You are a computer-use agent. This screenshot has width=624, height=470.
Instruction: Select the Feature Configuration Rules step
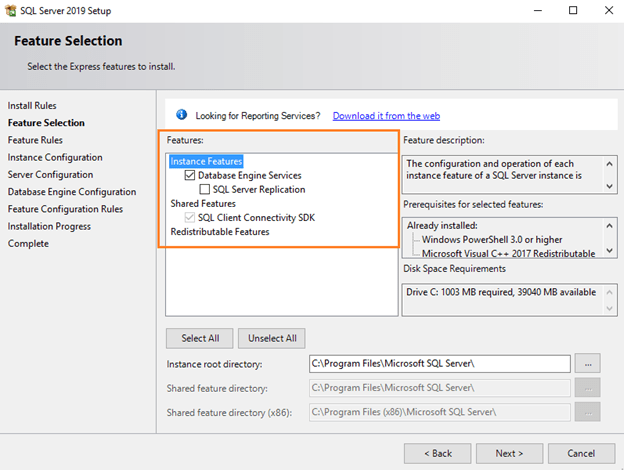coord(65,209)
